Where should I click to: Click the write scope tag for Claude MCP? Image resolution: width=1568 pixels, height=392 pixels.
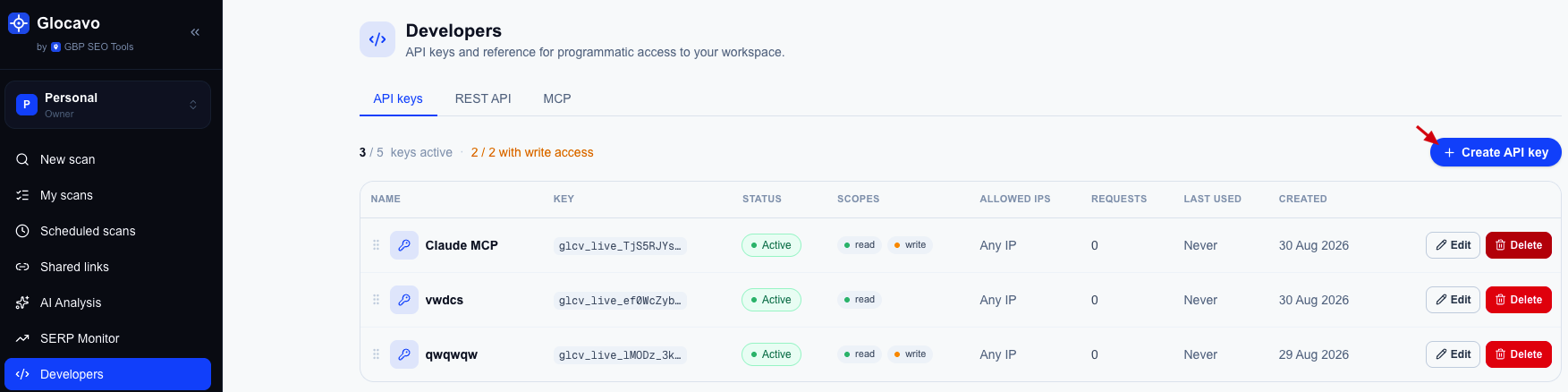click(x=910, y=245)
